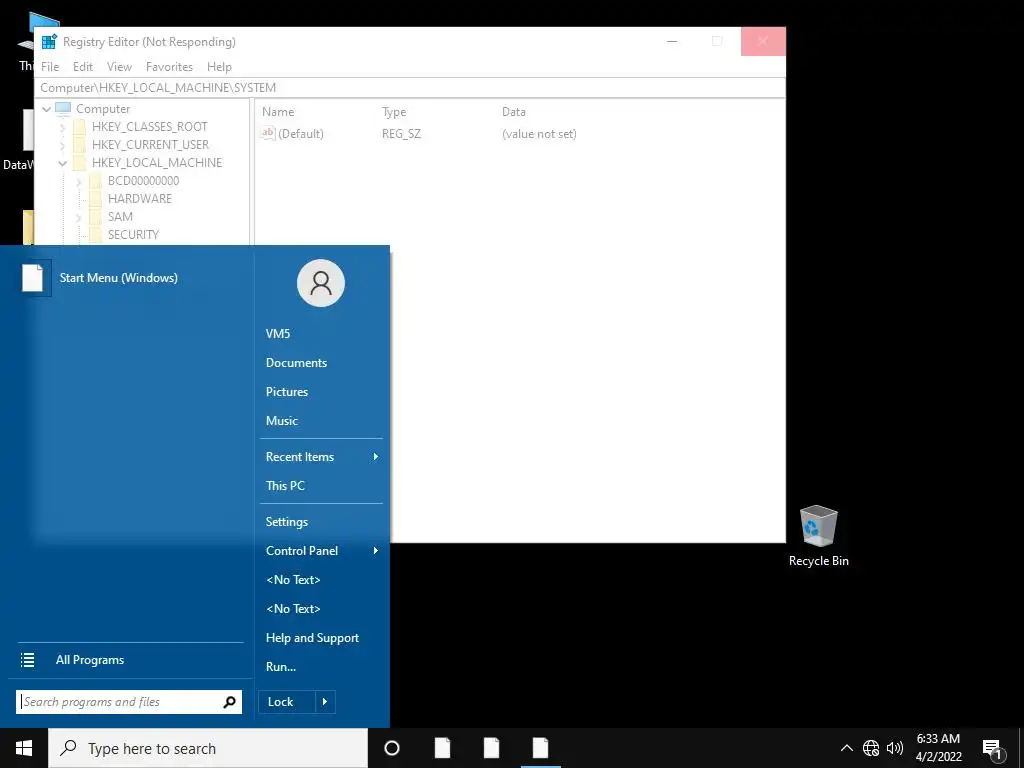Click the SECURITY key folder icon

(95, 234)
